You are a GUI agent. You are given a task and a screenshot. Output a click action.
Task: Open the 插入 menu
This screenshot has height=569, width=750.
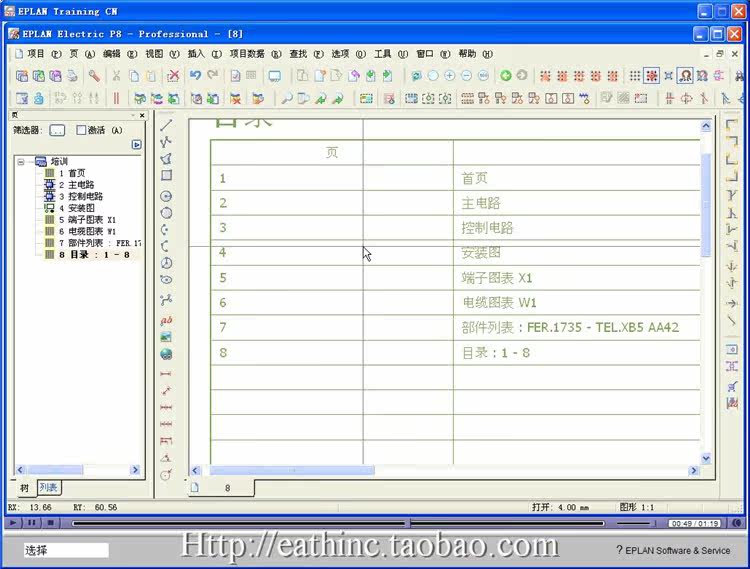tap(205, 54)
